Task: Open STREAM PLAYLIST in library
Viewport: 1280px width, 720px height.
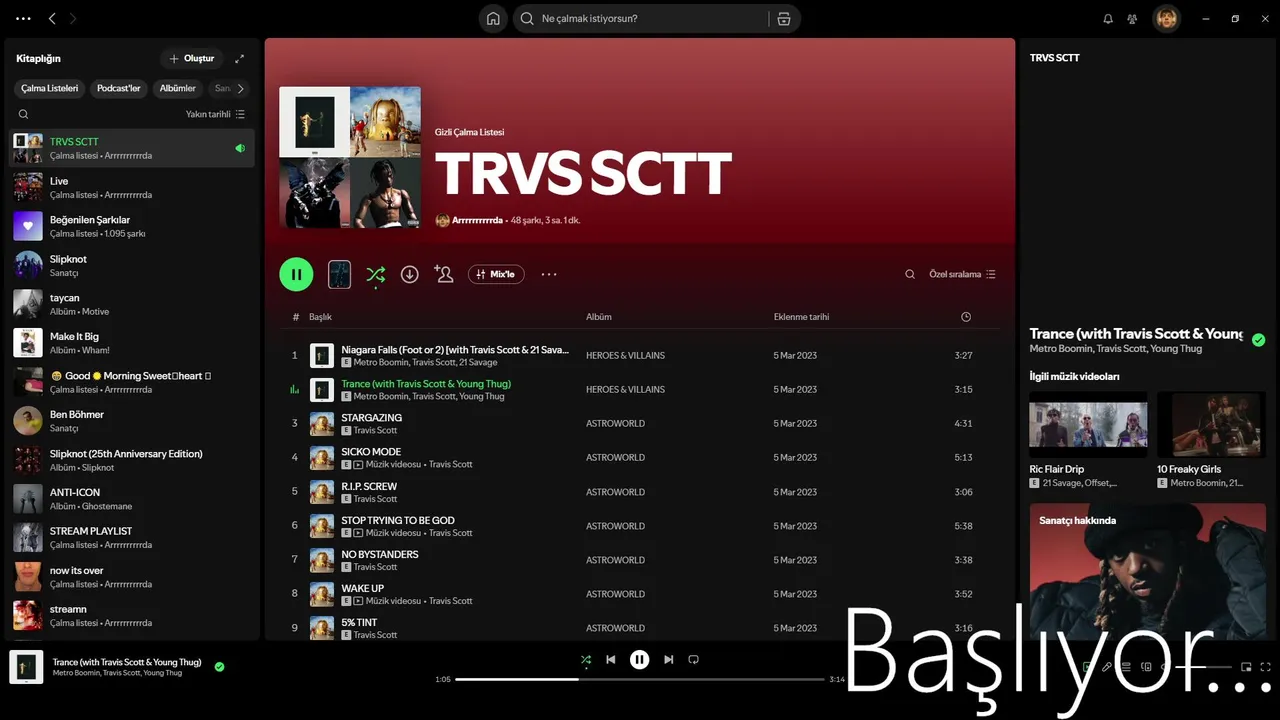Action: [132, 538]
